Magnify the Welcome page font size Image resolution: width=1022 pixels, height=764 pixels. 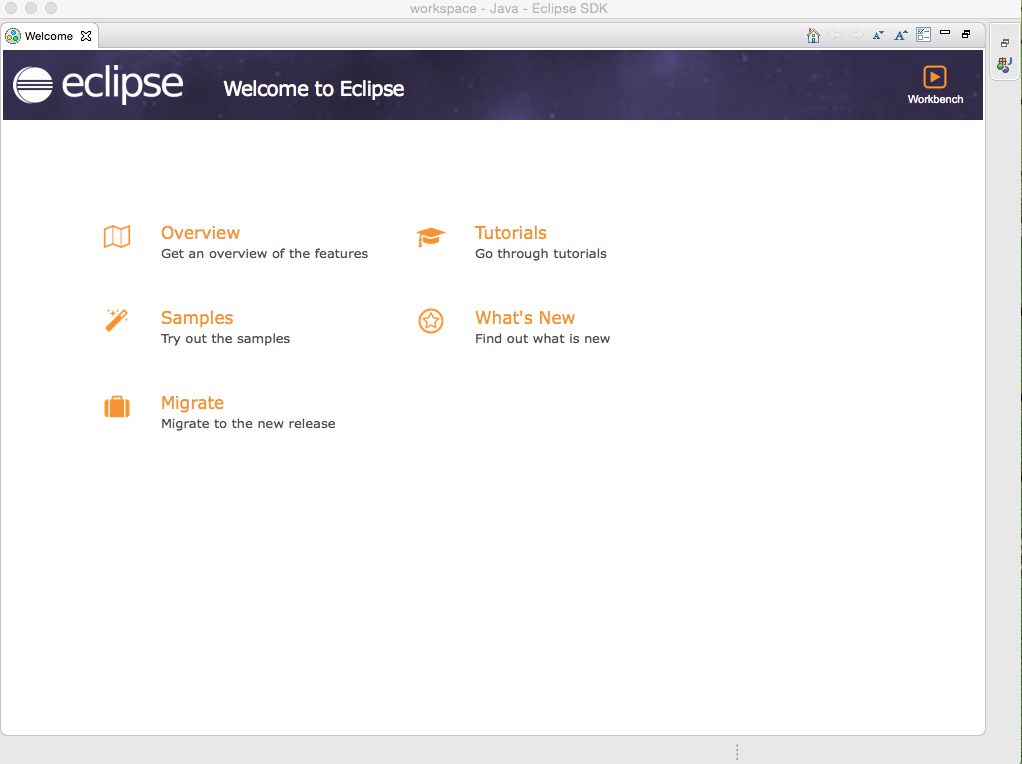point(901,35)
